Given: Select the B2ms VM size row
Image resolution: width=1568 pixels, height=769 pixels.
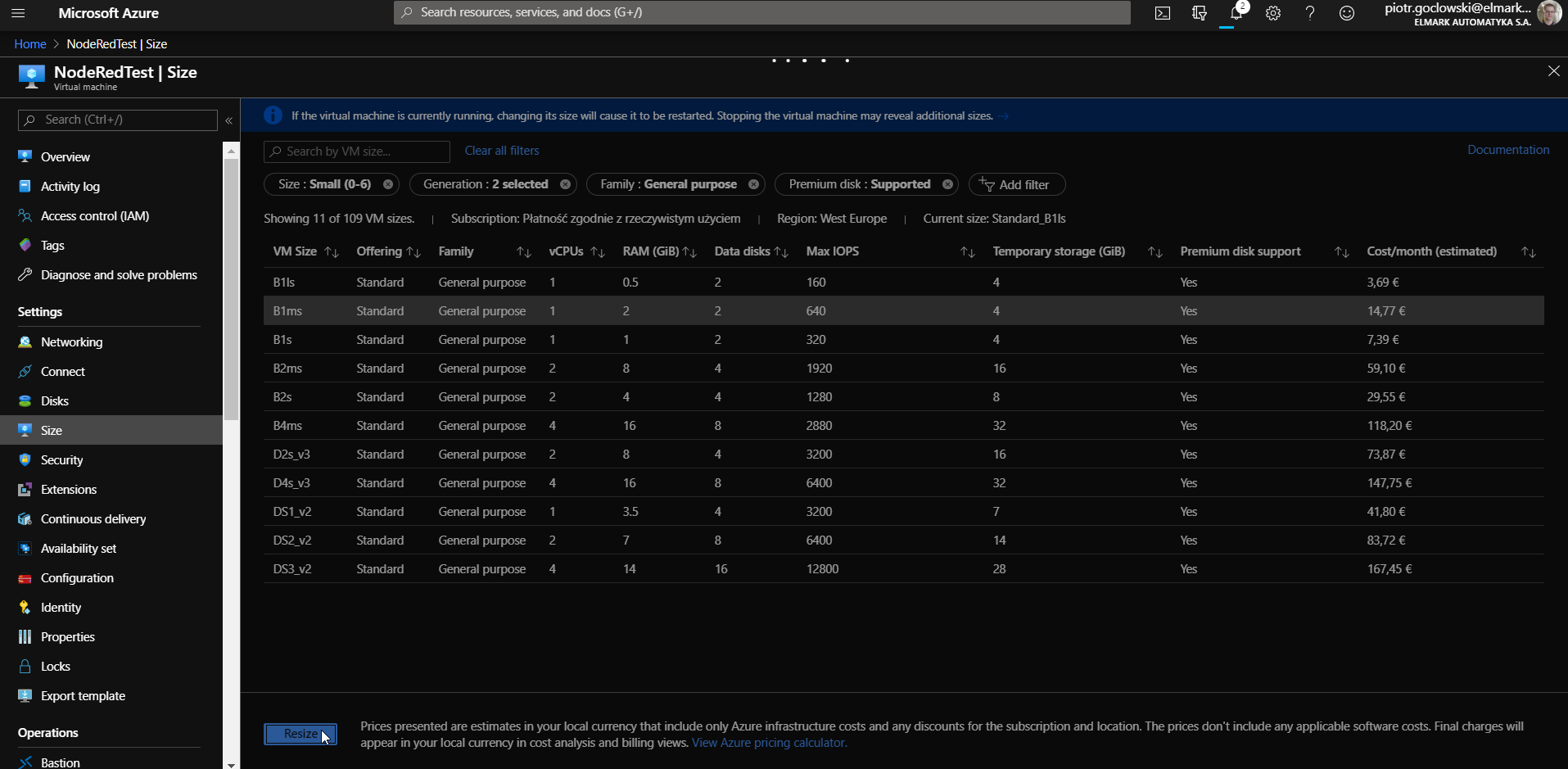Looking at the screenshot, I should tap(904, 369).
